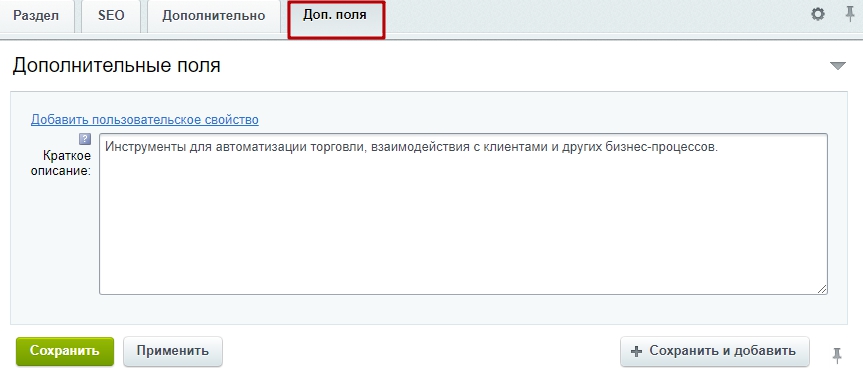Click the Сохранить и добавить button
Viewport: 863px width, 379px height.
click(715, 351)
